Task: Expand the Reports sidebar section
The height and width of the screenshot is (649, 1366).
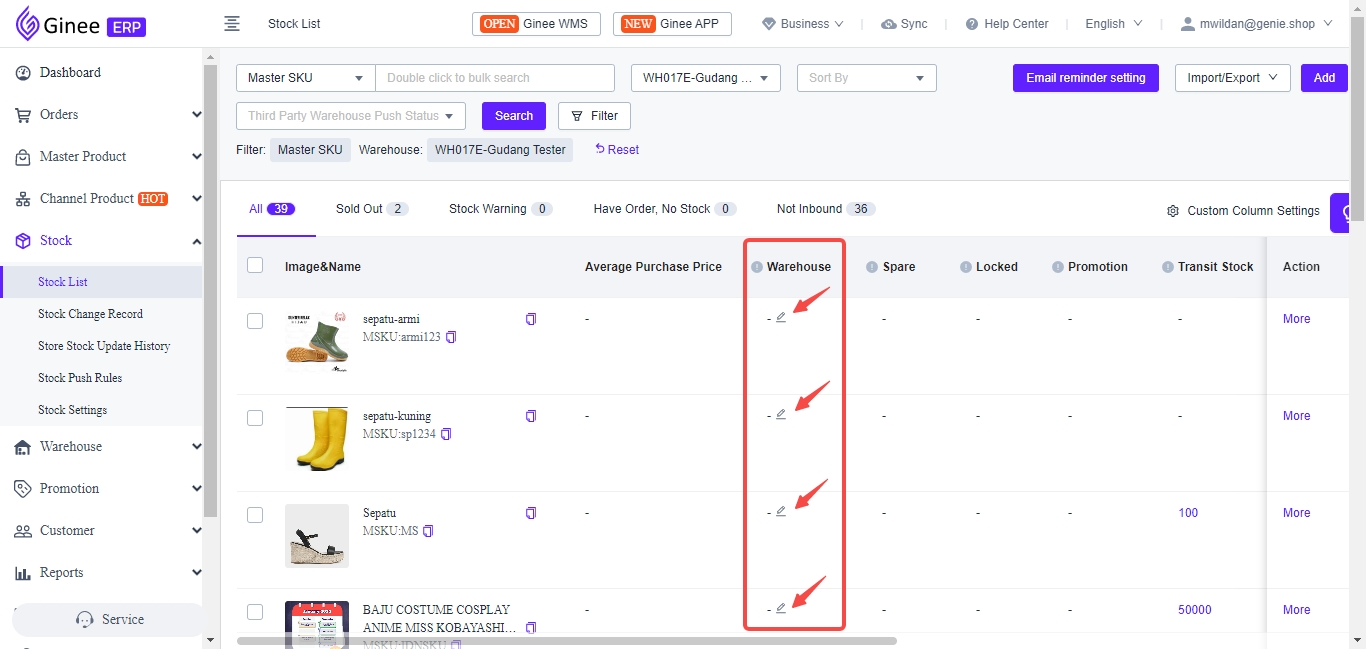Action: pyautogui.click(x=197, y=573)
